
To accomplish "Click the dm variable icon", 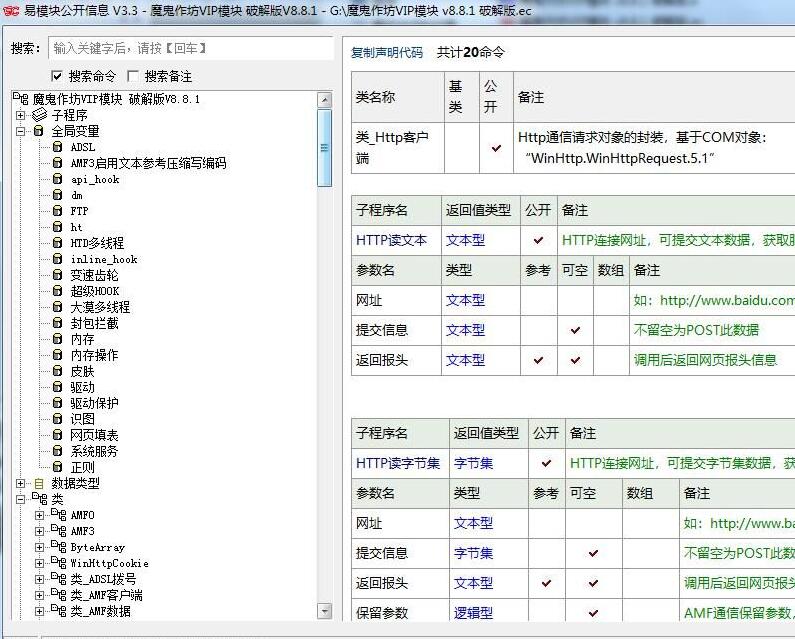I will click(x=57, y=195).
